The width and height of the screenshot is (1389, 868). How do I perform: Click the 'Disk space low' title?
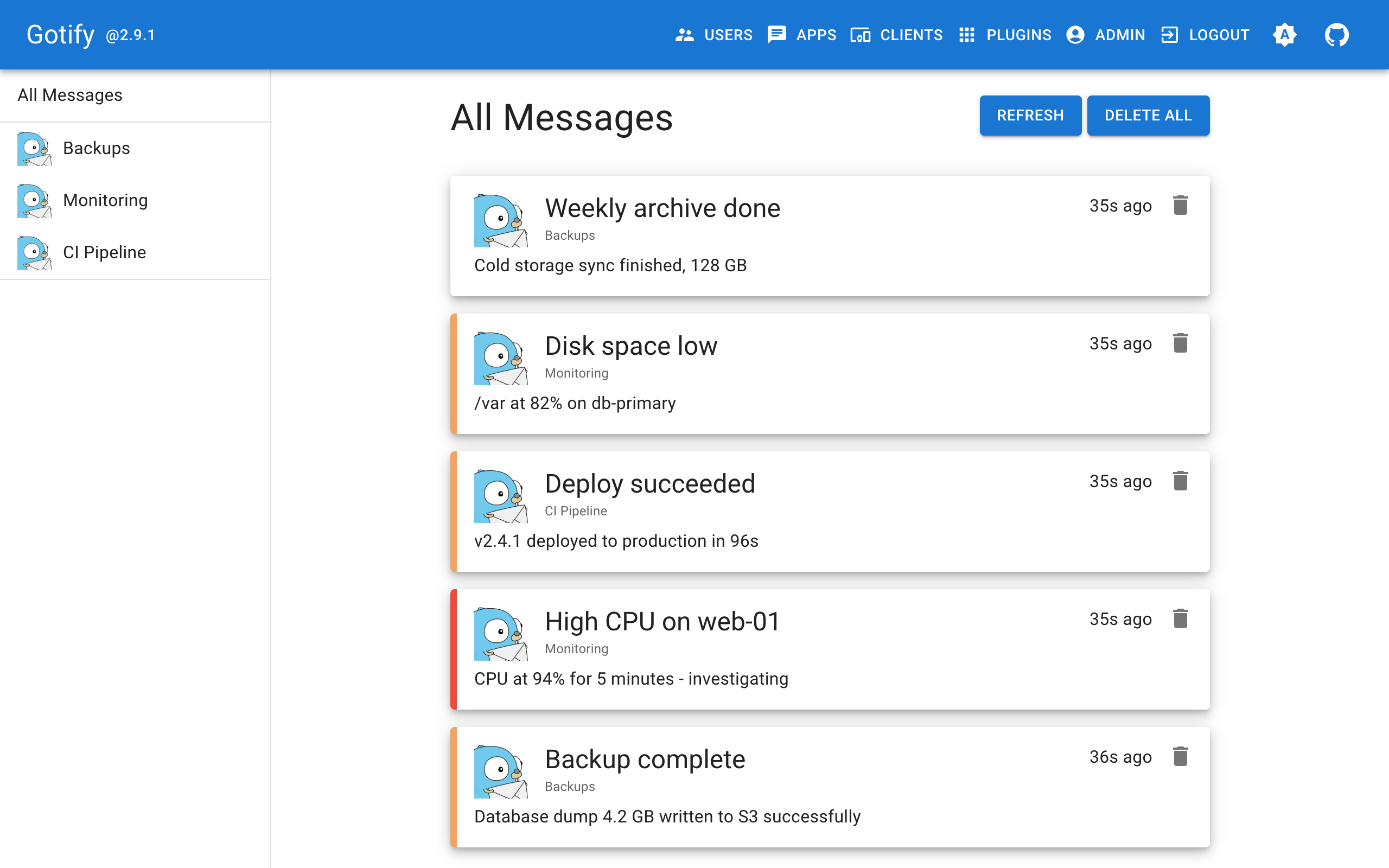pyautogui.click(x=631, y=346)
